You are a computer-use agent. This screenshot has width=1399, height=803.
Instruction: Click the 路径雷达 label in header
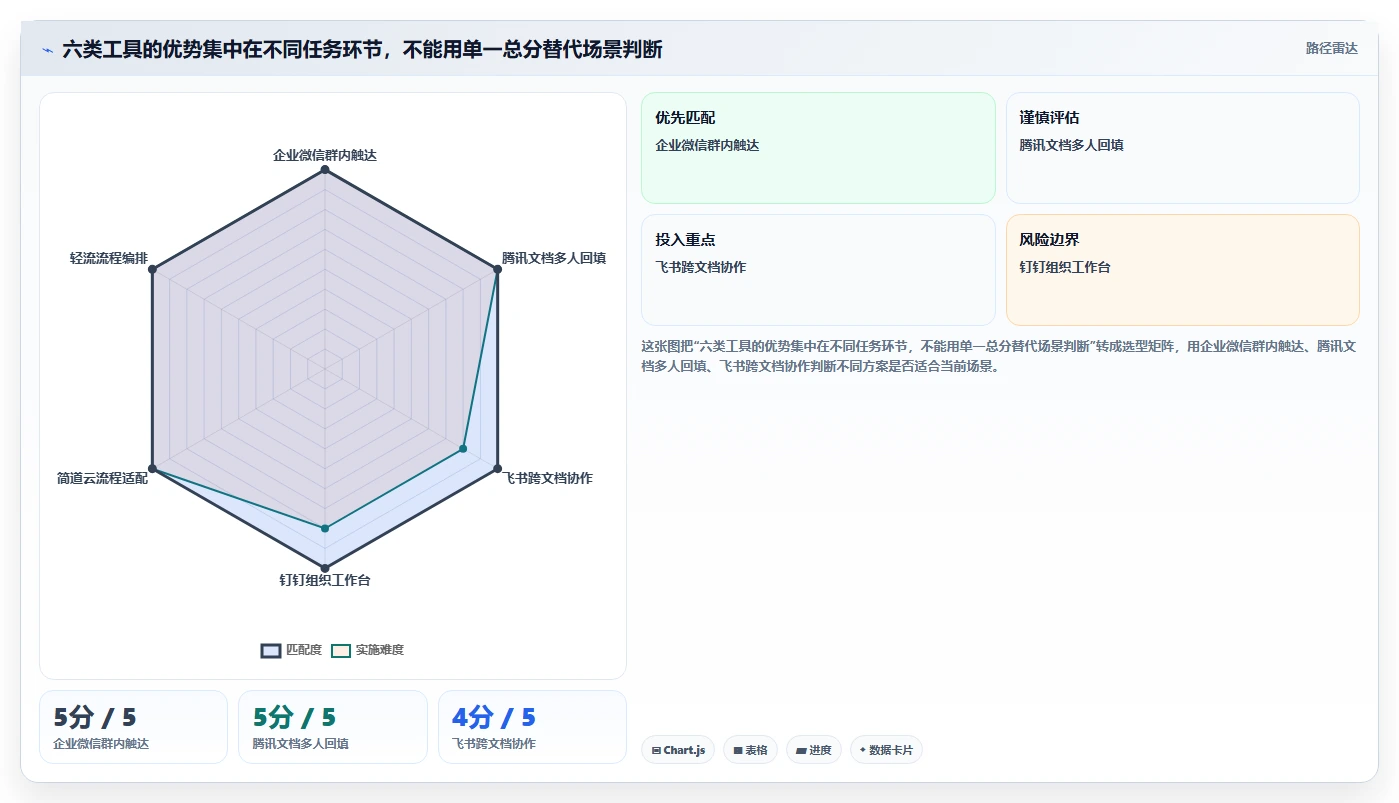point(1331,48)
